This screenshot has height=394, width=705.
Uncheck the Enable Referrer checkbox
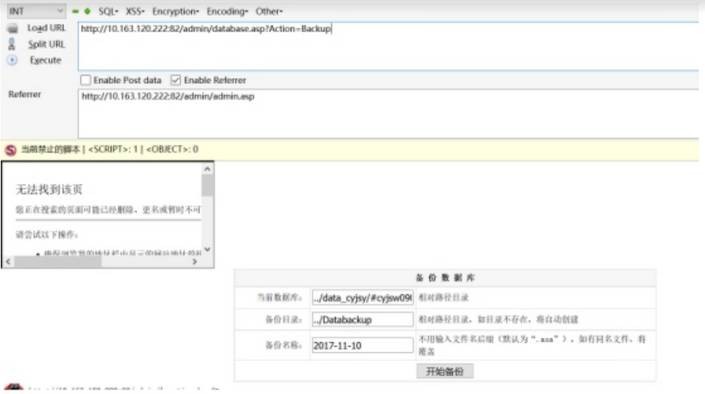tap(175, 81)
